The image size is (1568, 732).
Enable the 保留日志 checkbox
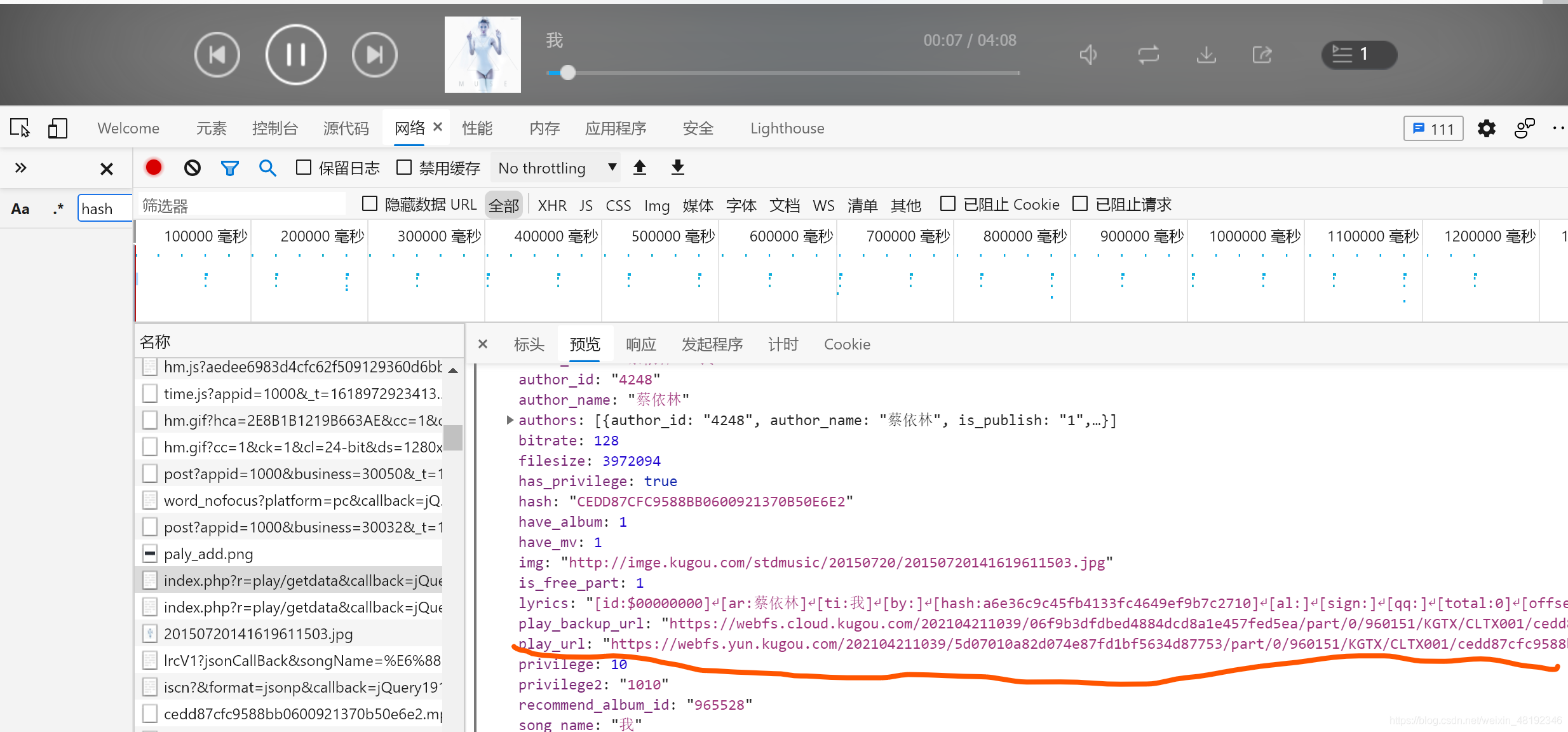pos(304,167)
